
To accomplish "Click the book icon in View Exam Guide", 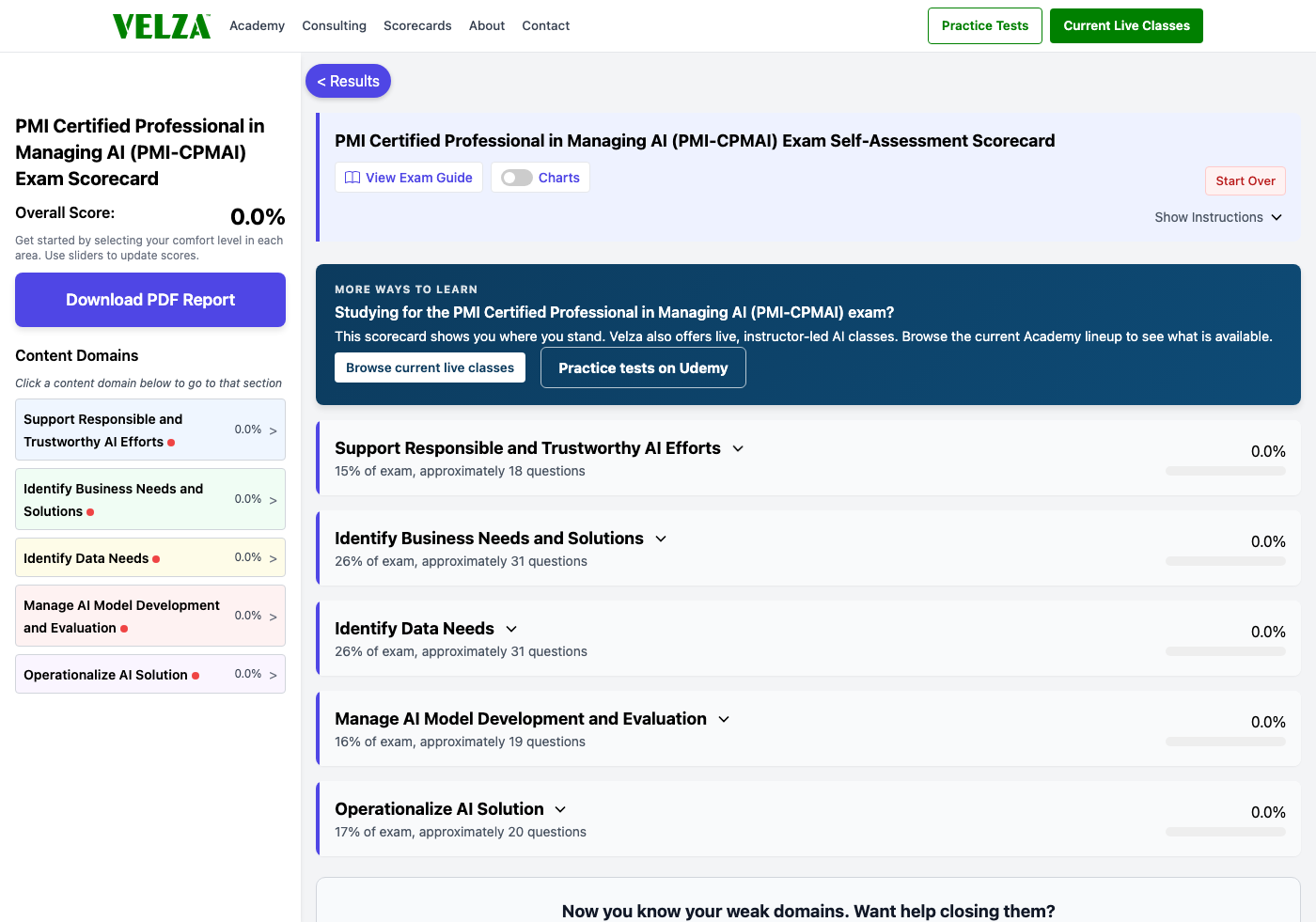I will pos(352,178).
